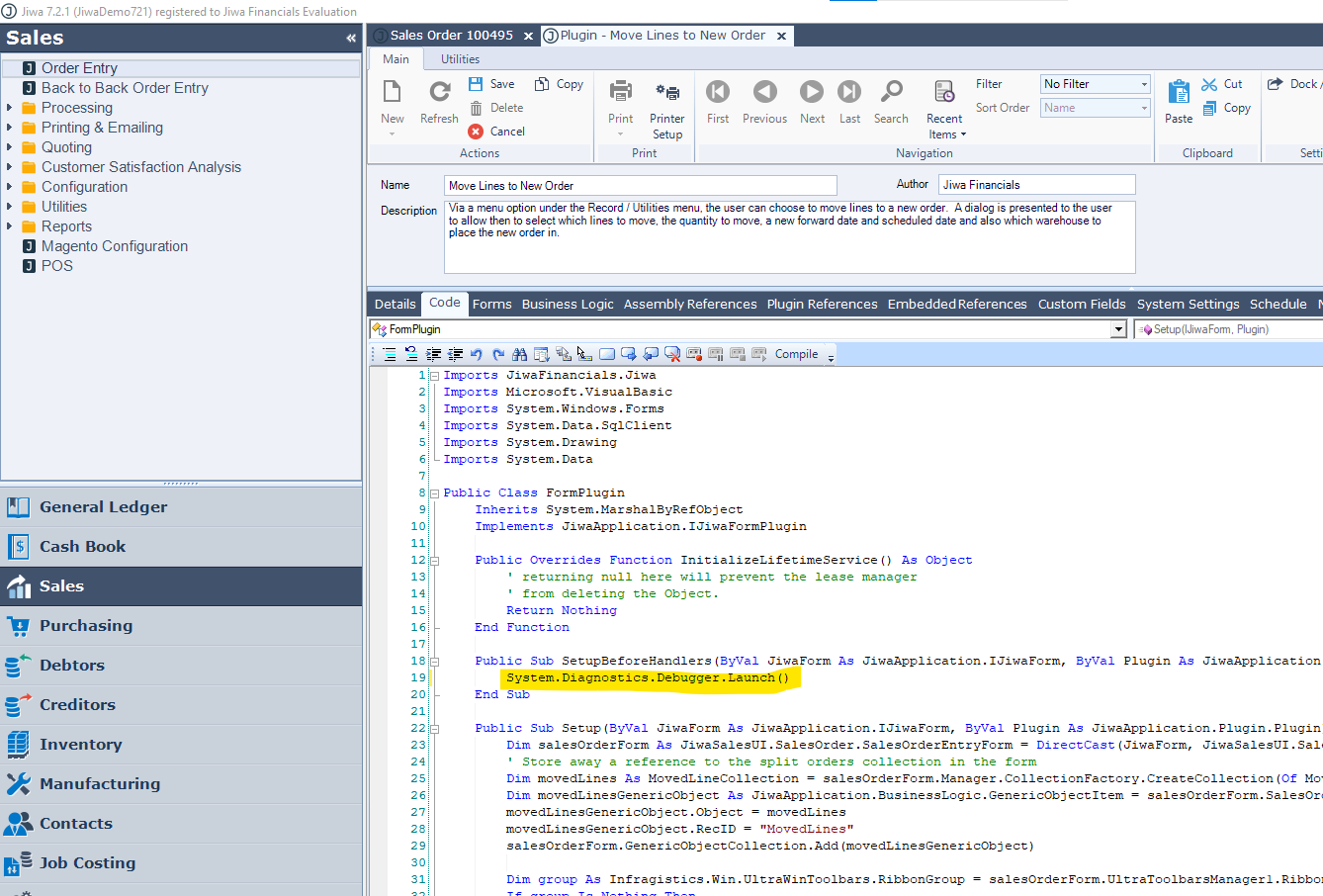Screen dimensions: 1323x896
Task: Click the Delete trash icon
Action: tap(476, 108)
